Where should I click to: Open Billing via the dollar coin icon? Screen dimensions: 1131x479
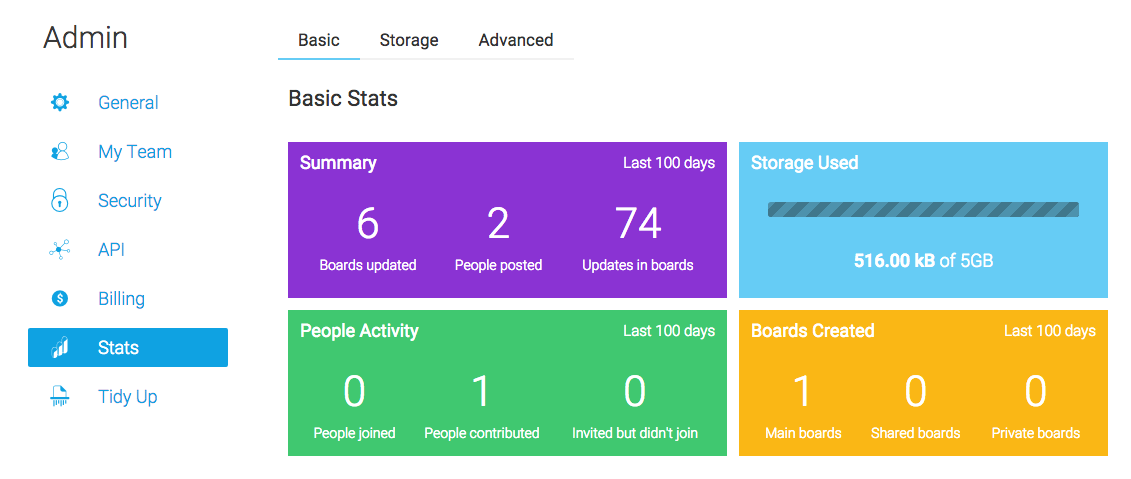pos(60,298)
